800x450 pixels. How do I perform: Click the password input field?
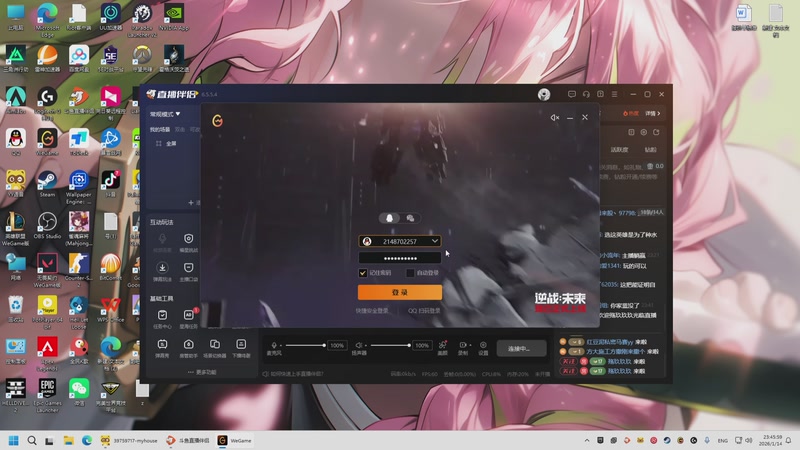tap(399, 258)
